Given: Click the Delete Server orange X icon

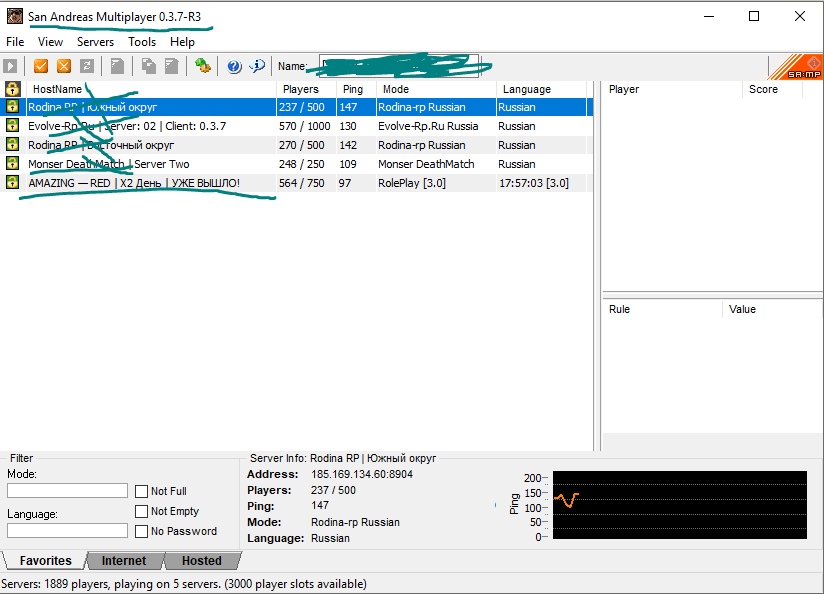Looking at the screenshot, I should click(x=64, y=66).
